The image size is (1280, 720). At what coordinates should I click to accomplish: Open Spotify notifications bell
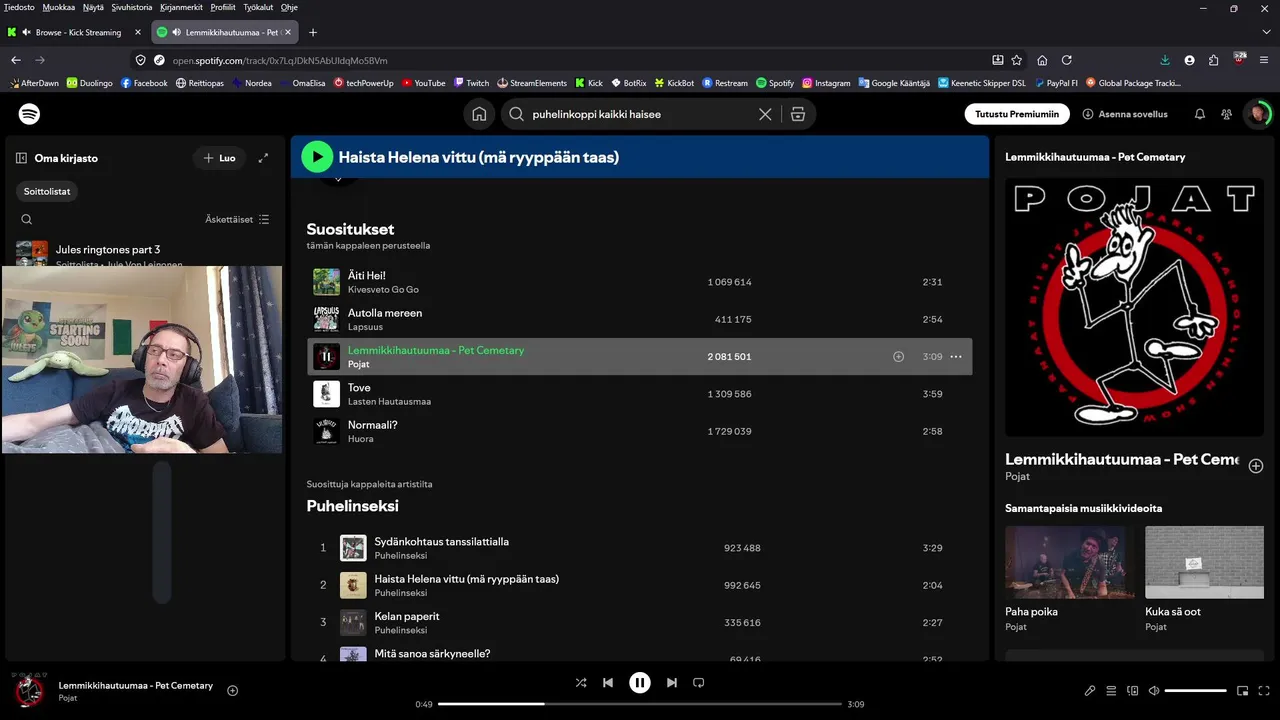tap(1200, 114)
